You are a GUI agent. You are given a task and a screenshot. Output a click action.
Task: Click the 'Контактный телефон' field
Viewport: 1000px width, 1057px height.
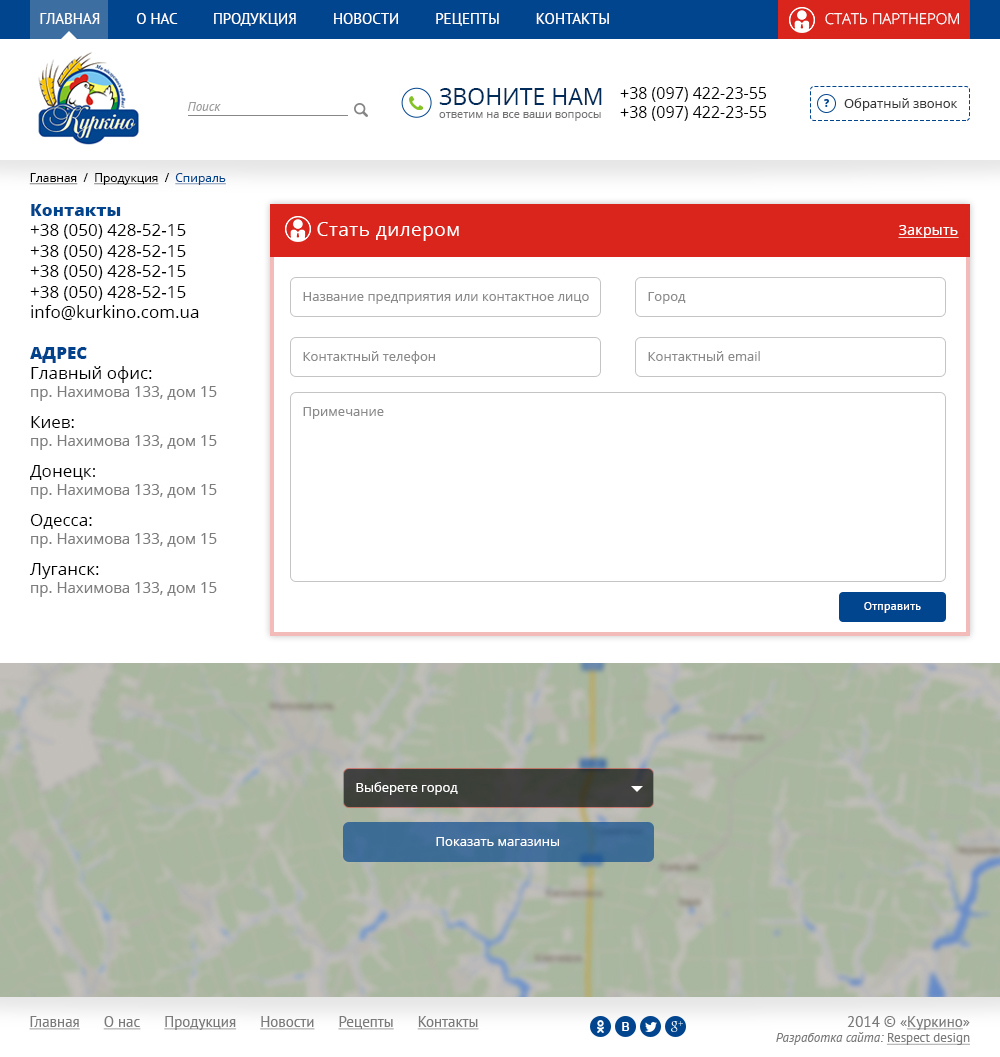click(445, 357)
